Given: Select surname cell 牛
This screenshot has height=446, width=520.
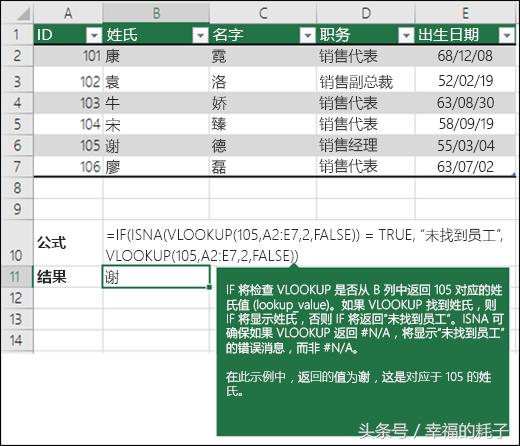Looking at the screenshot, I should click(x=156, y=103).
